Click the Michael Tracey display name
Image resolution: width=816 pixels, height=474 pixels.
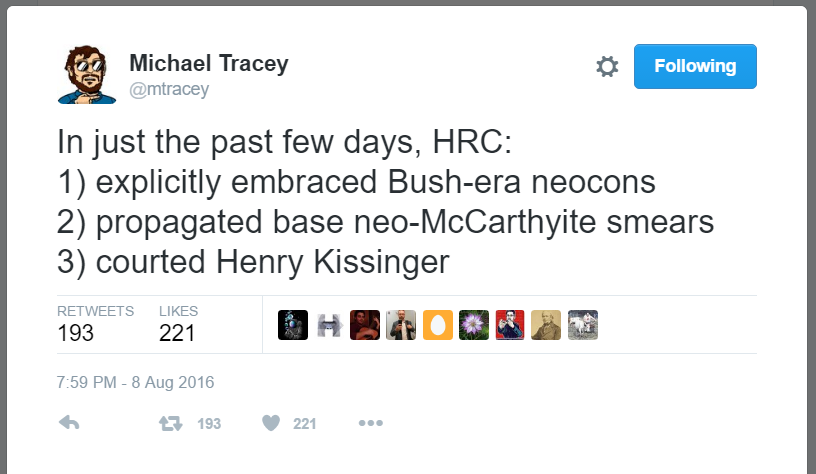point(208,64)
